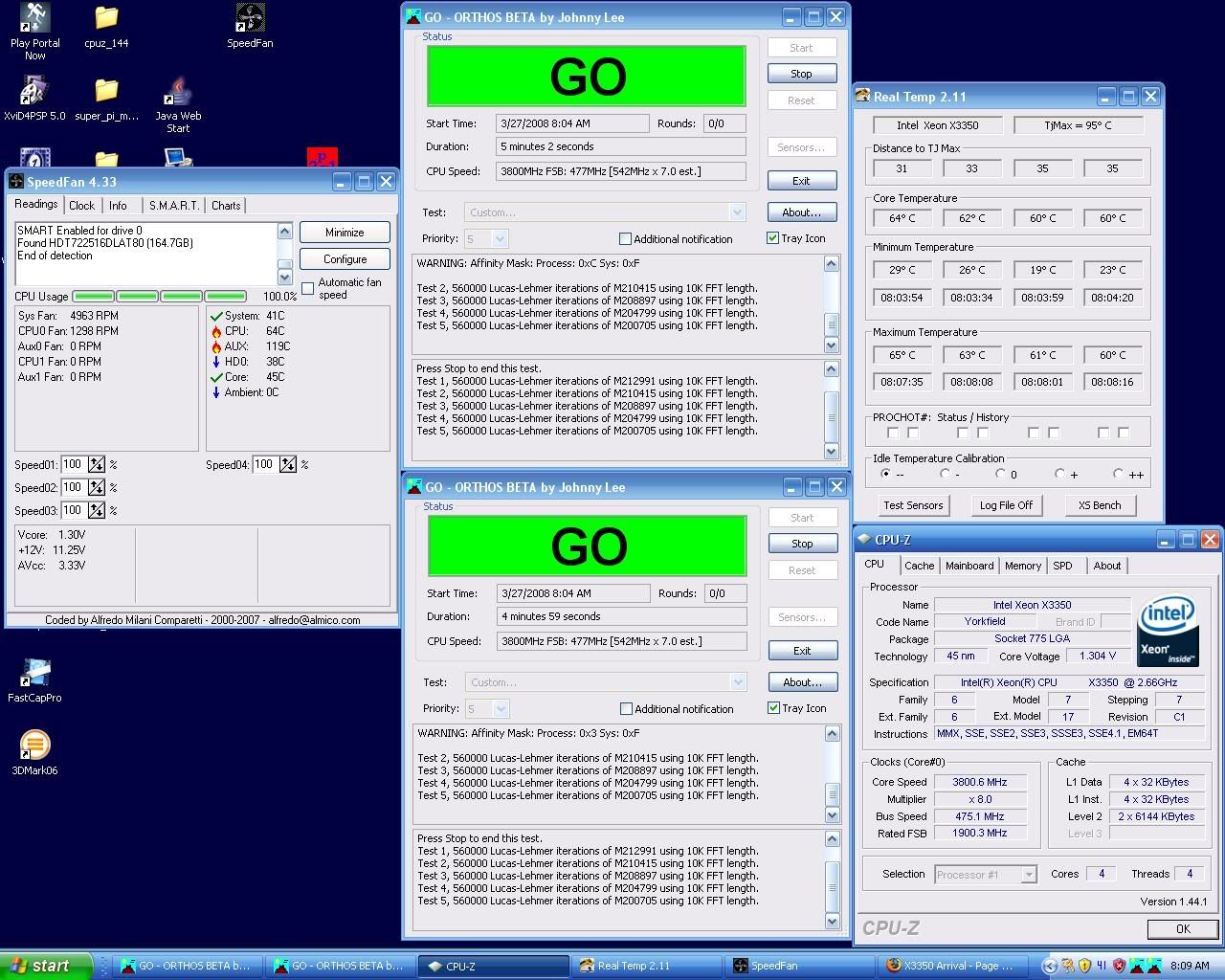
Task: Click the TjMax = 95° C field in Real Temp
Action: point(1078,125)
